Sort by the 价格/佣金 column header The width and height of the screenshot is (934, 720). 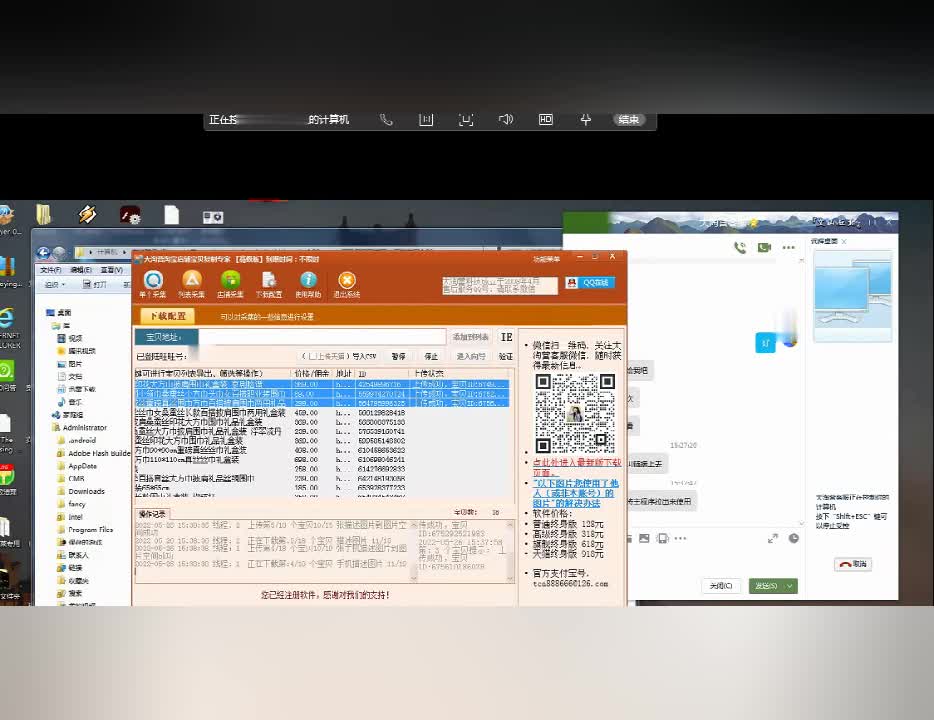[312, 373]
